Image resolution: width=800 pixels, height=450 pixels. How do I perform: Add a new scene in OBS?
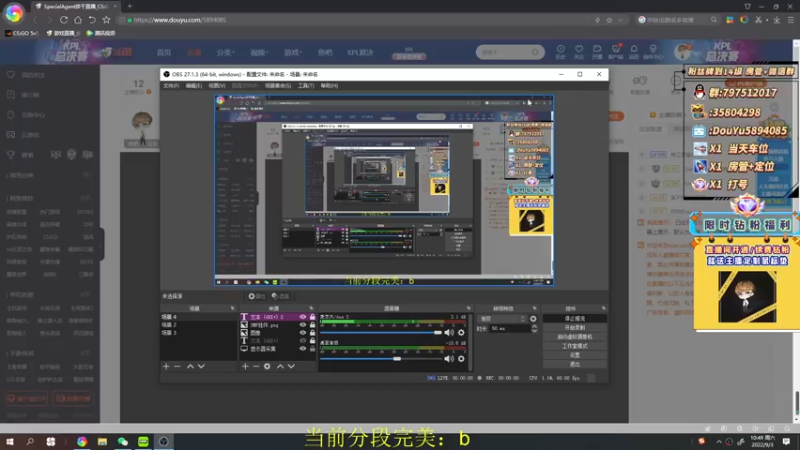(x=166, y=366)
